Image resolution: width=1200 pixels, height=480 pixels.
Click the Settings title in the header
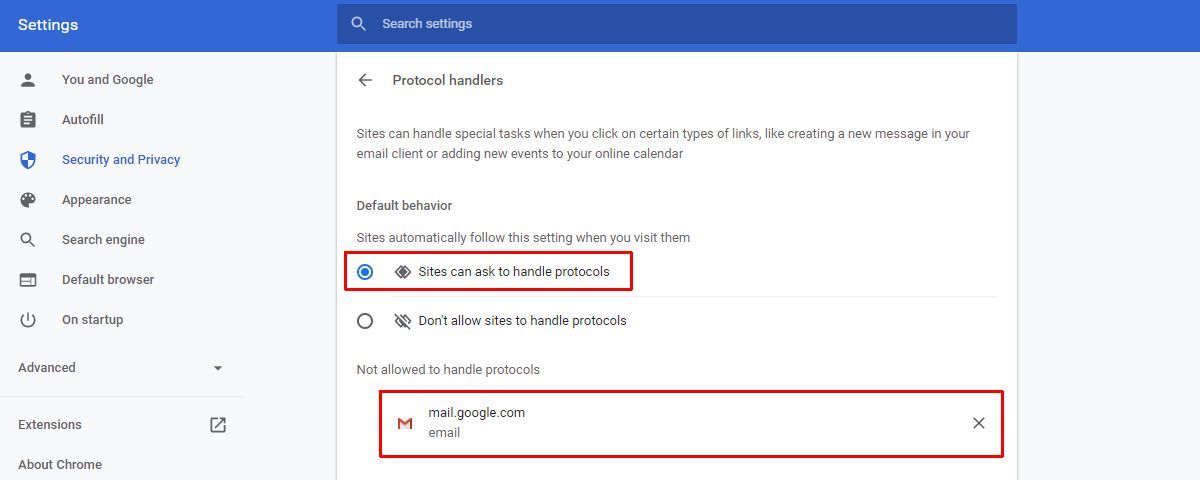point(48,25)
